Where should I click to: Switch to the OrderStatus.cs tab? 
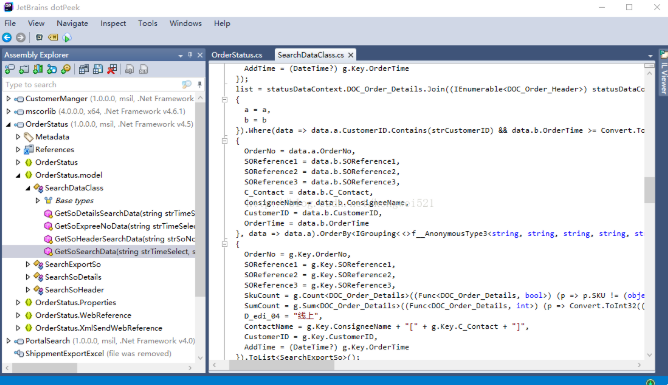click(237, 55)
